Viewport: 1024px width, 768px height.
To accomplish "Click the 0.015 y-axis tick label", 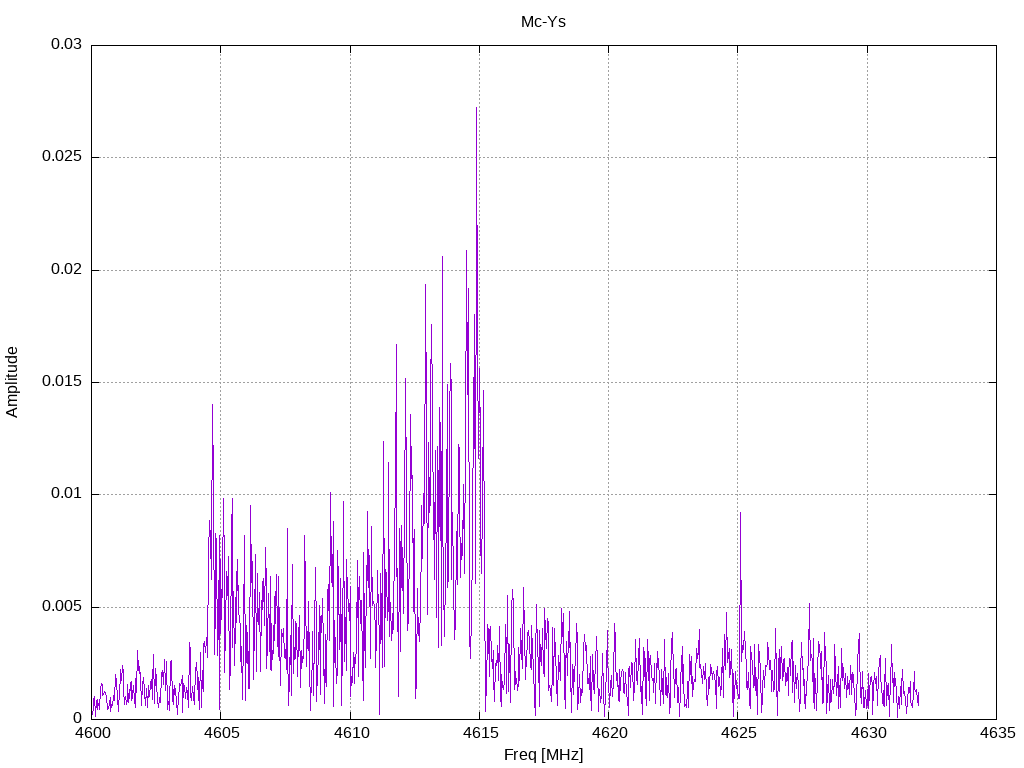I will point(62,381).
